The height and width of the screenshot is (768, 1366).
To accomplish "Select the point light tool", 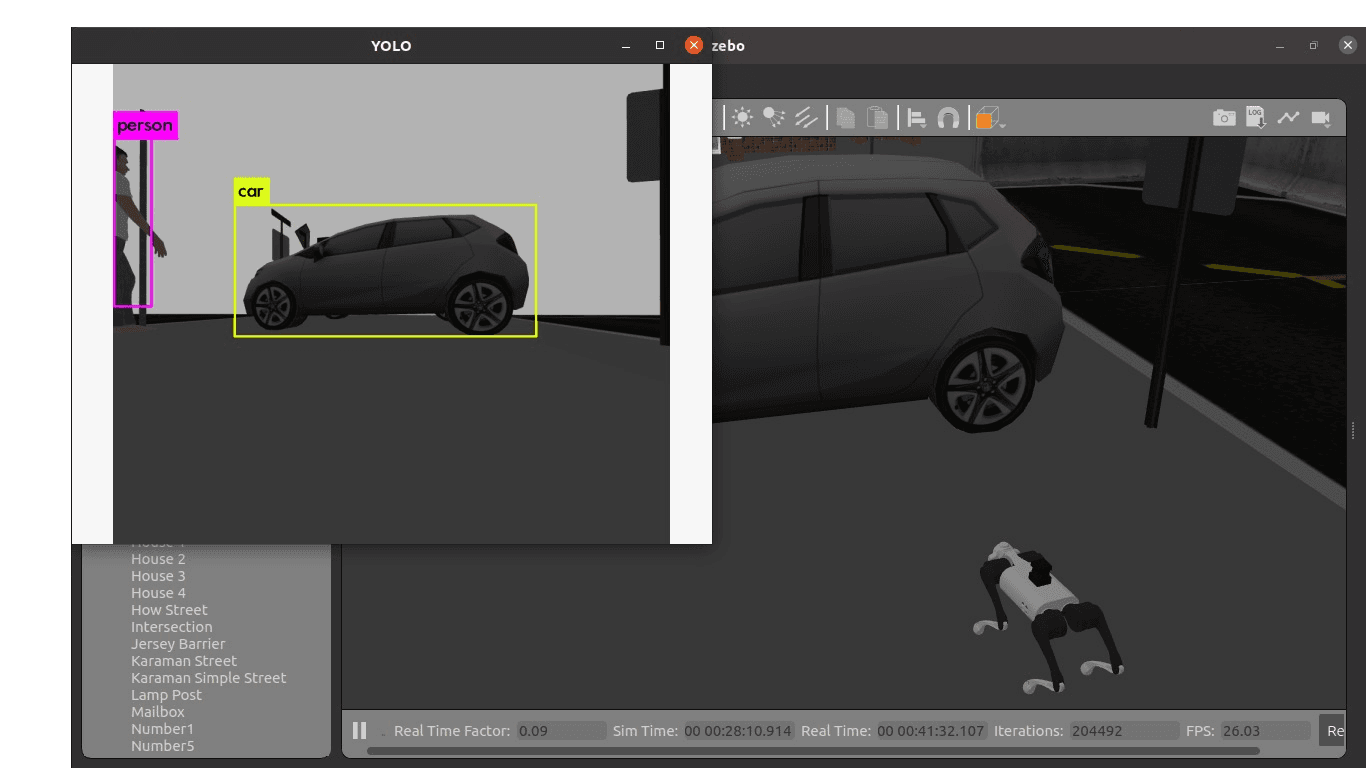I will [x=742, y=117].
